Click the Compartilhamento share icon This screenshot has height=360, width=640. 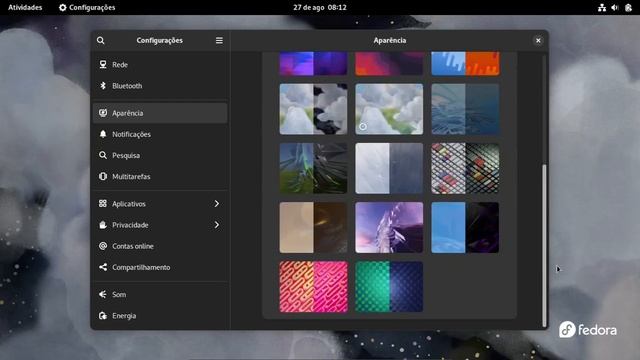(103, 267)
